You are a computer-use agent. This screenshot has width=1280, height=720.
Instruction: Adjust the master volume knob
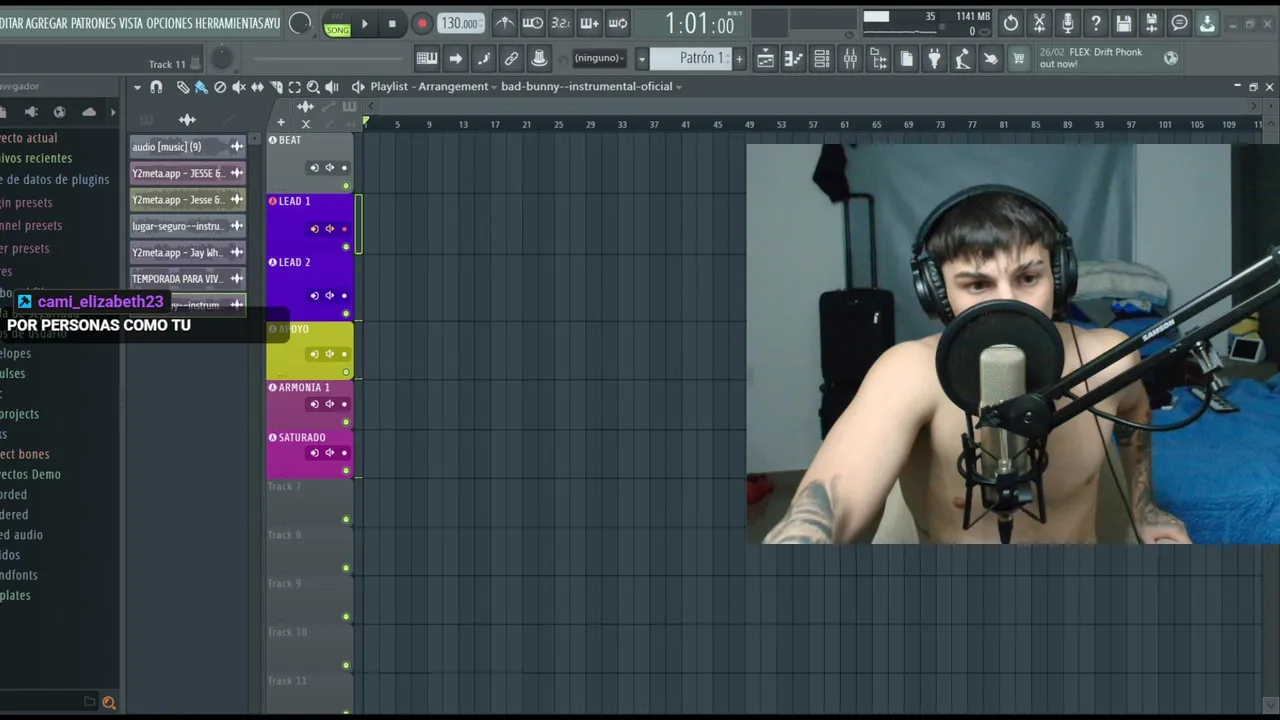[x=300, y=24]
